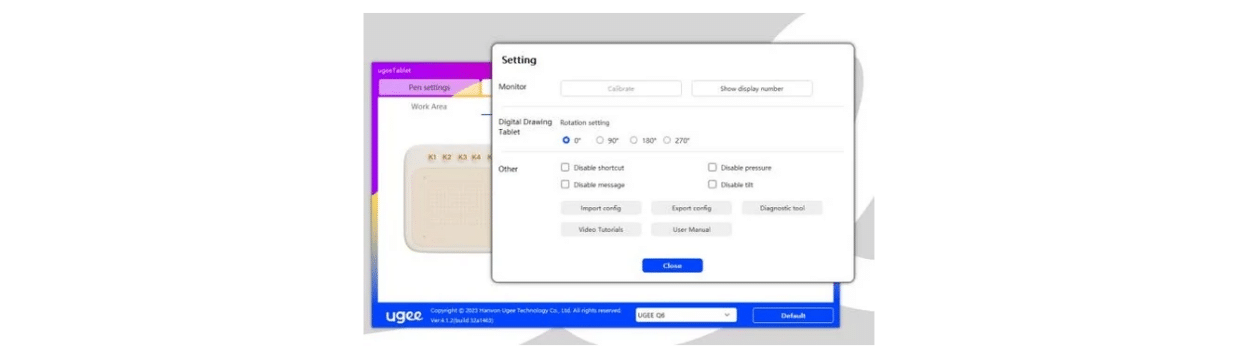Click the Import config button

tap(601, 208)
